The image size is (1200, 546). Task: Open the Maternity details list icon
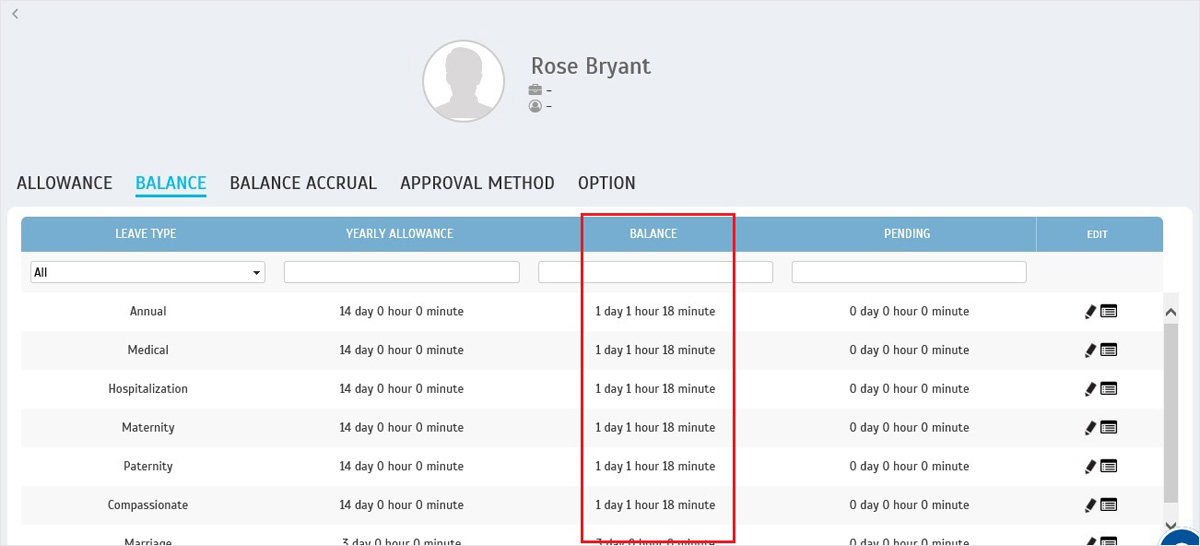tap(1109, 428)
